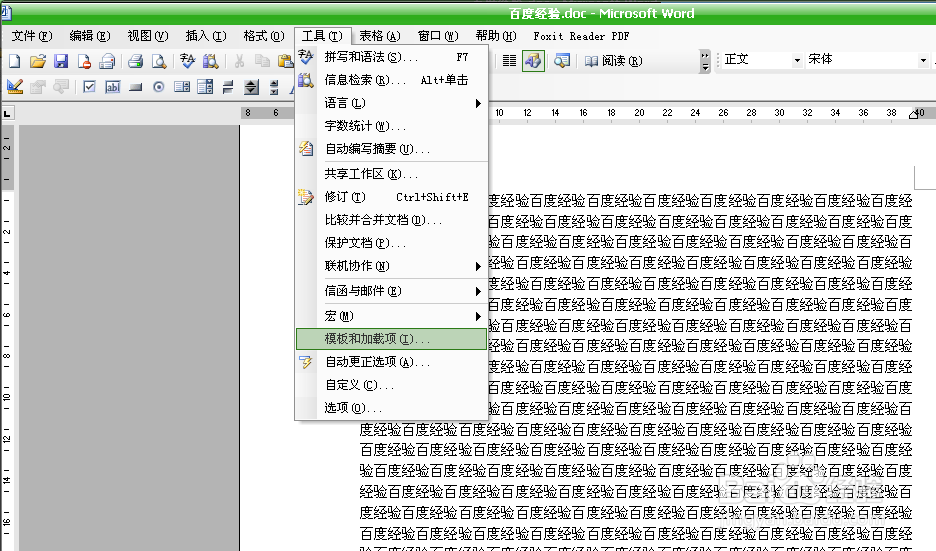The image size is (936, 551).
Task: Insert a Scroll Bar control
Action: pos(275,87)
